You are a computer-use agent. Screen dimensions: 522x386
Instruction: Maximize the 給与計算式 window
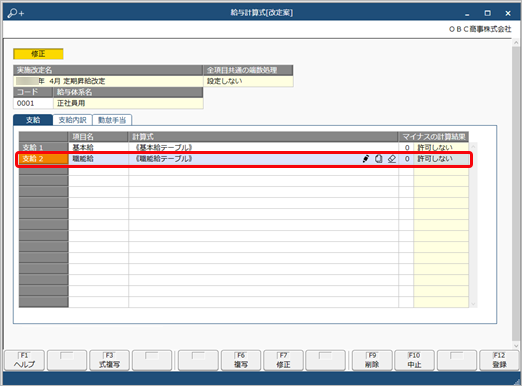pyautogui.click(x=487, y=13)
